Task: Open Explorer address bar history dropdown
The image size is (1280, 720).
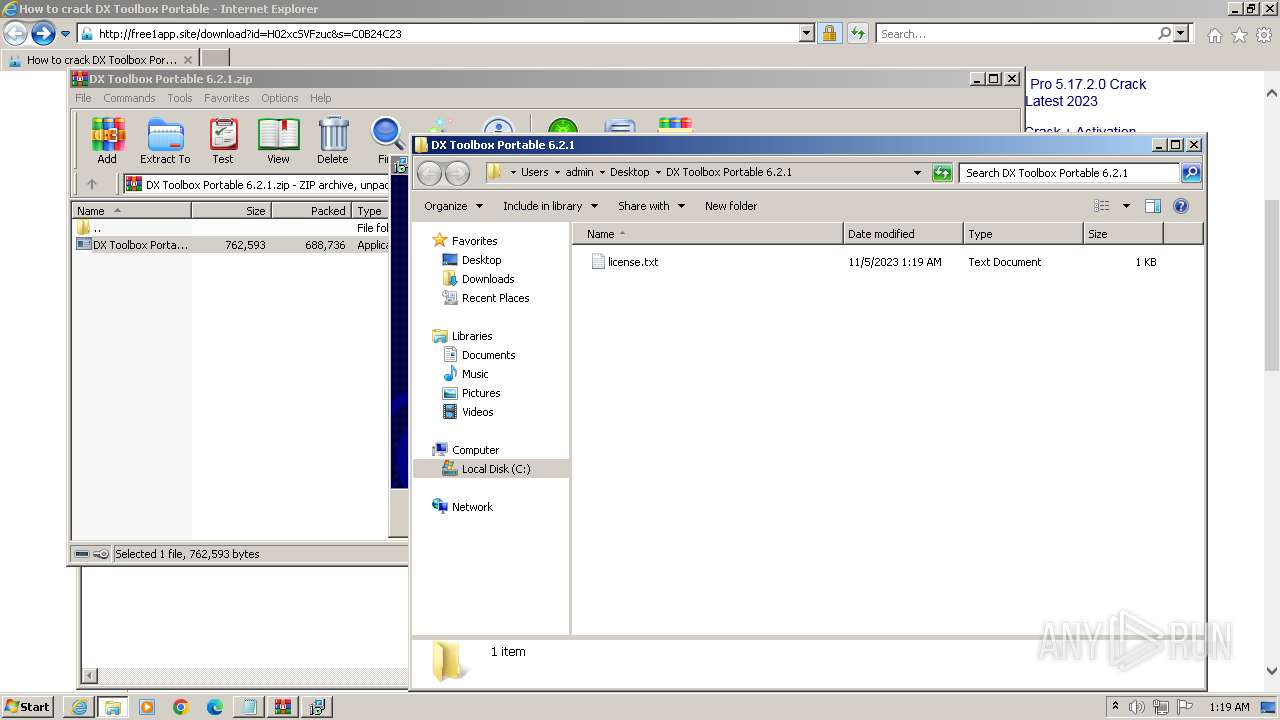Action: coord(917,173)
